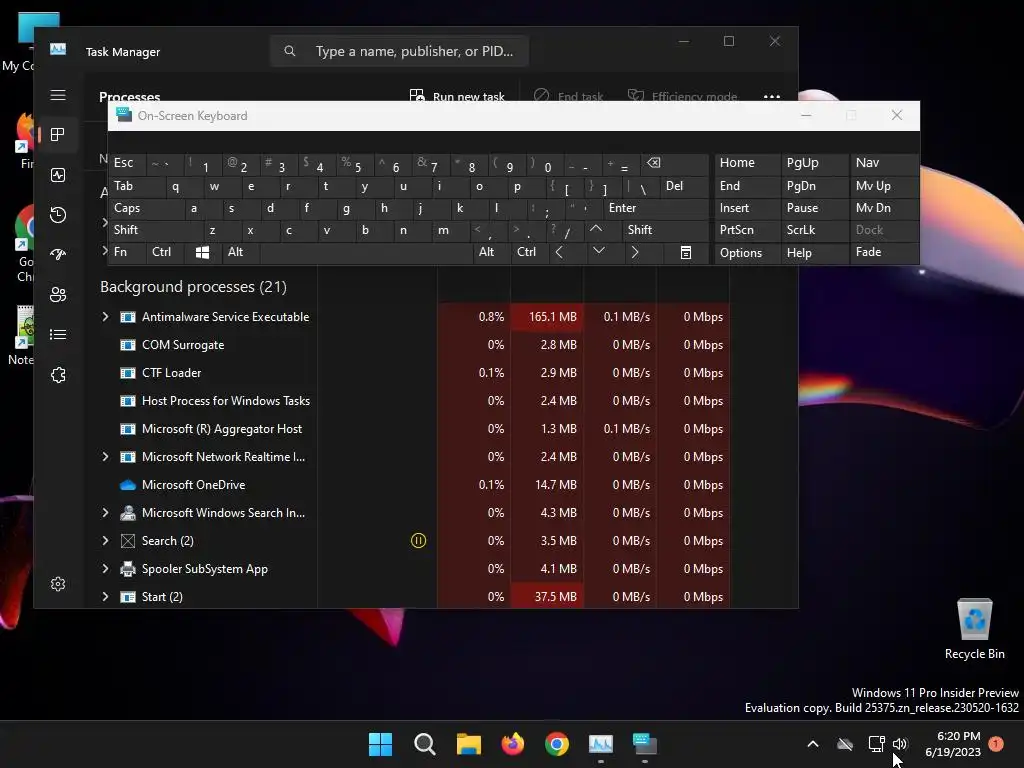Click Task Manager search field
The height and width of the screenshot is (768, 1024).
pos(399,51)
